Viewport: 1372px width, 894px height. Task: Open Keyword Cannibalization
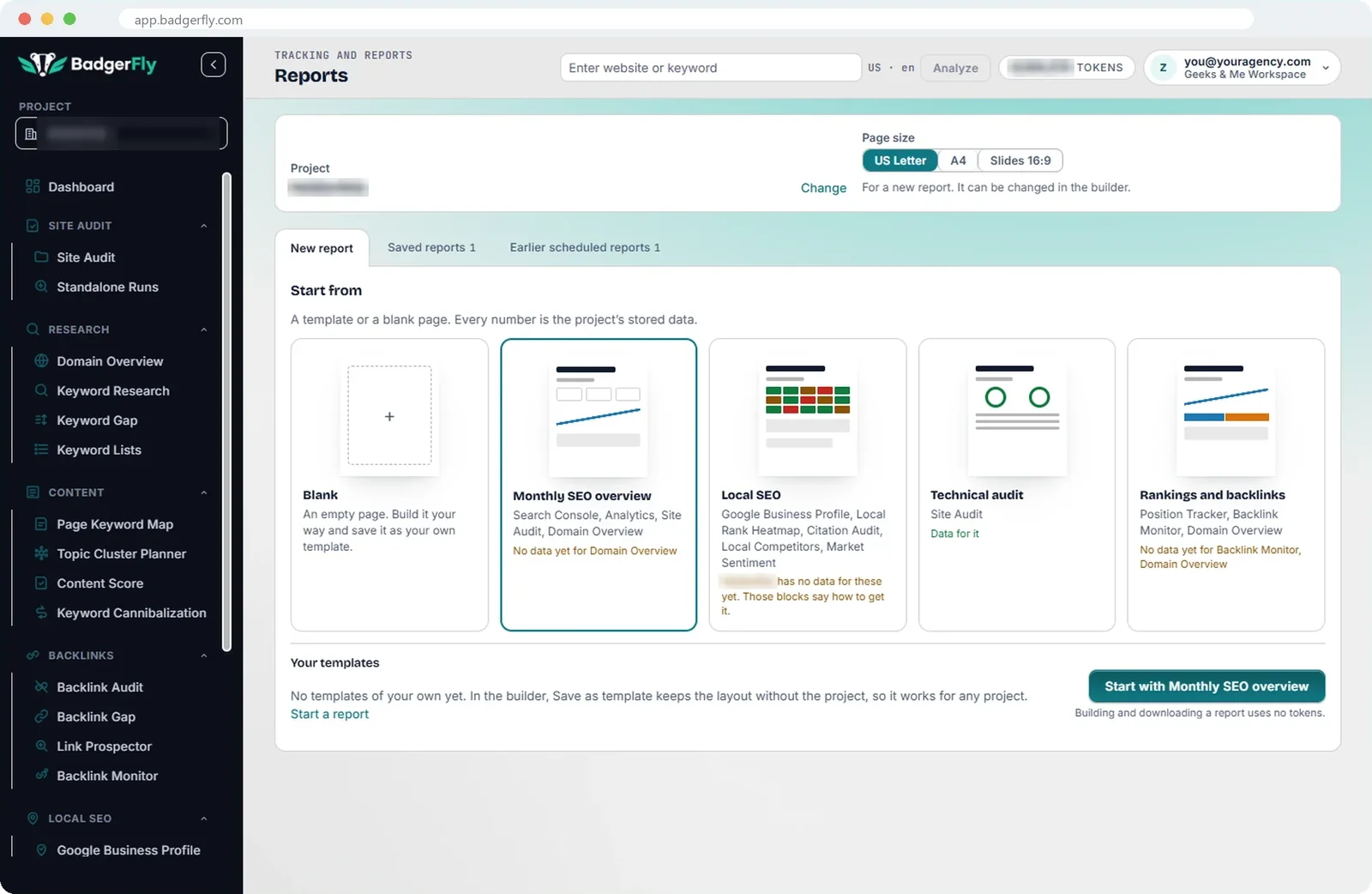(131, 613)
